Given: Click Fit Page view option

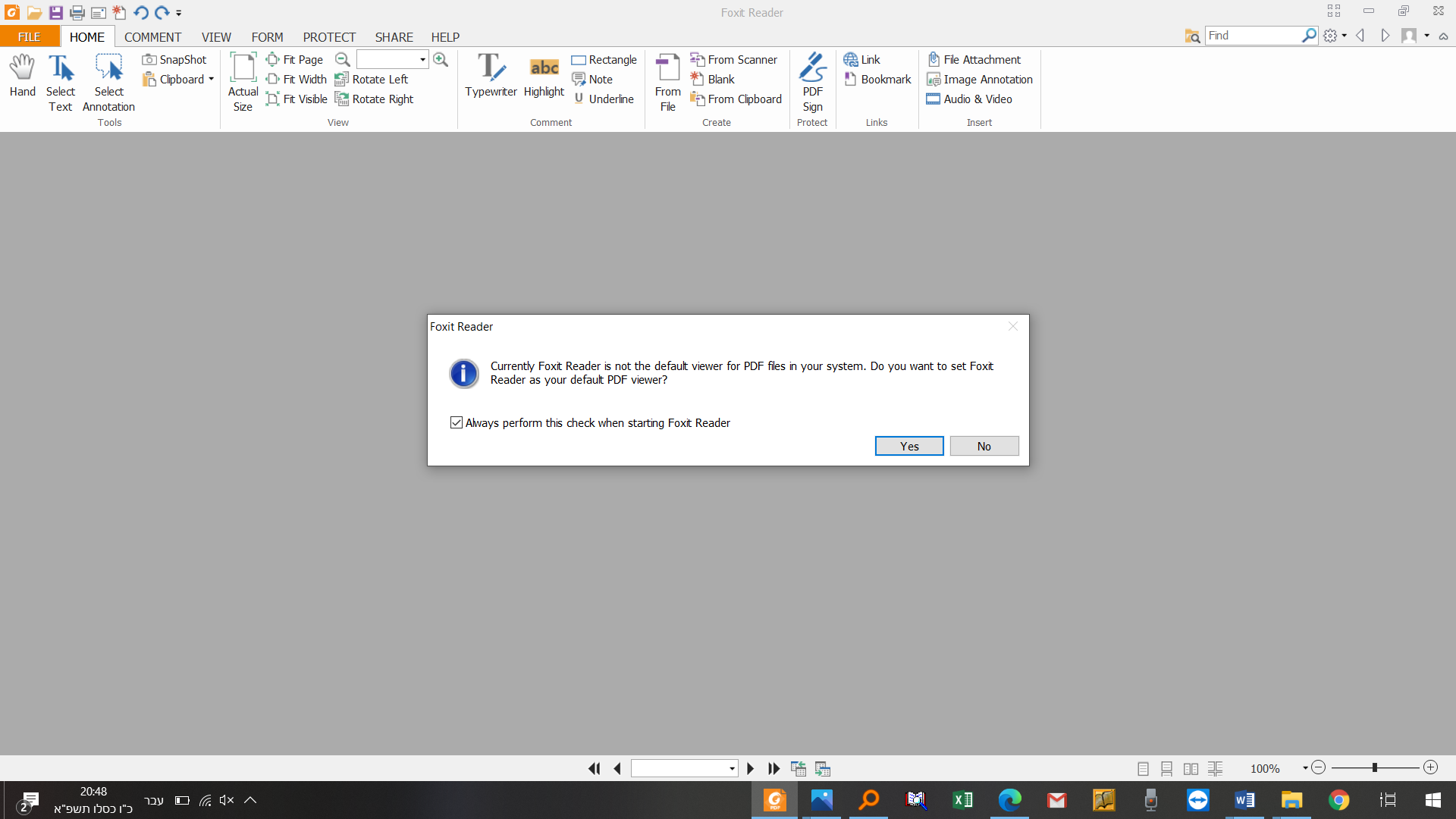Looking at the screenshot, I should [x=295, y=59].
